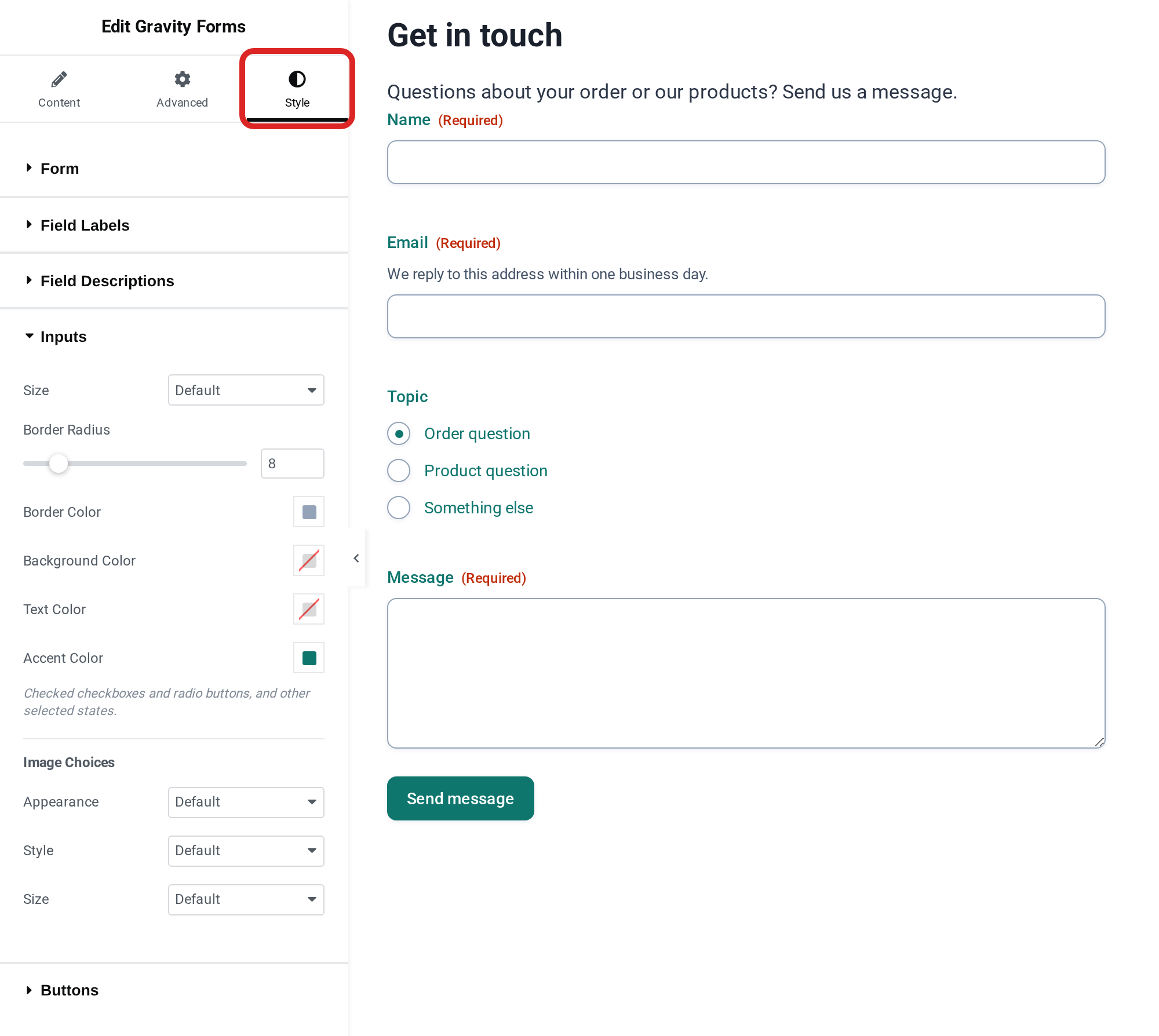
Task: Collapse the Inputs section
Action: 174,337
